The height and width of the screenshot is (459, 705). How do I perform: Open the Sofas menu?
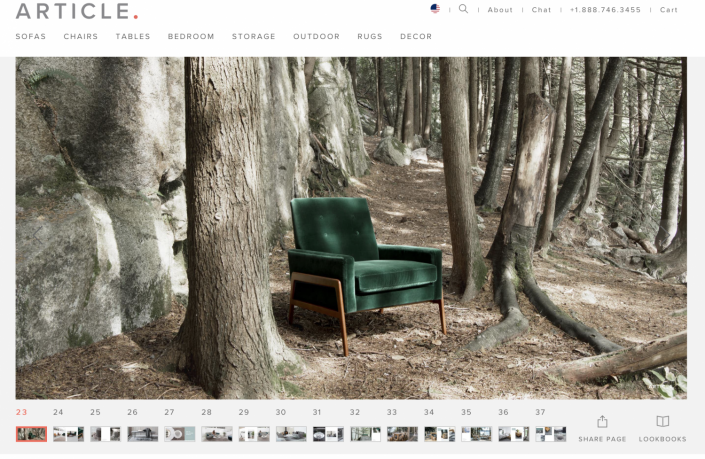point(31,37)
